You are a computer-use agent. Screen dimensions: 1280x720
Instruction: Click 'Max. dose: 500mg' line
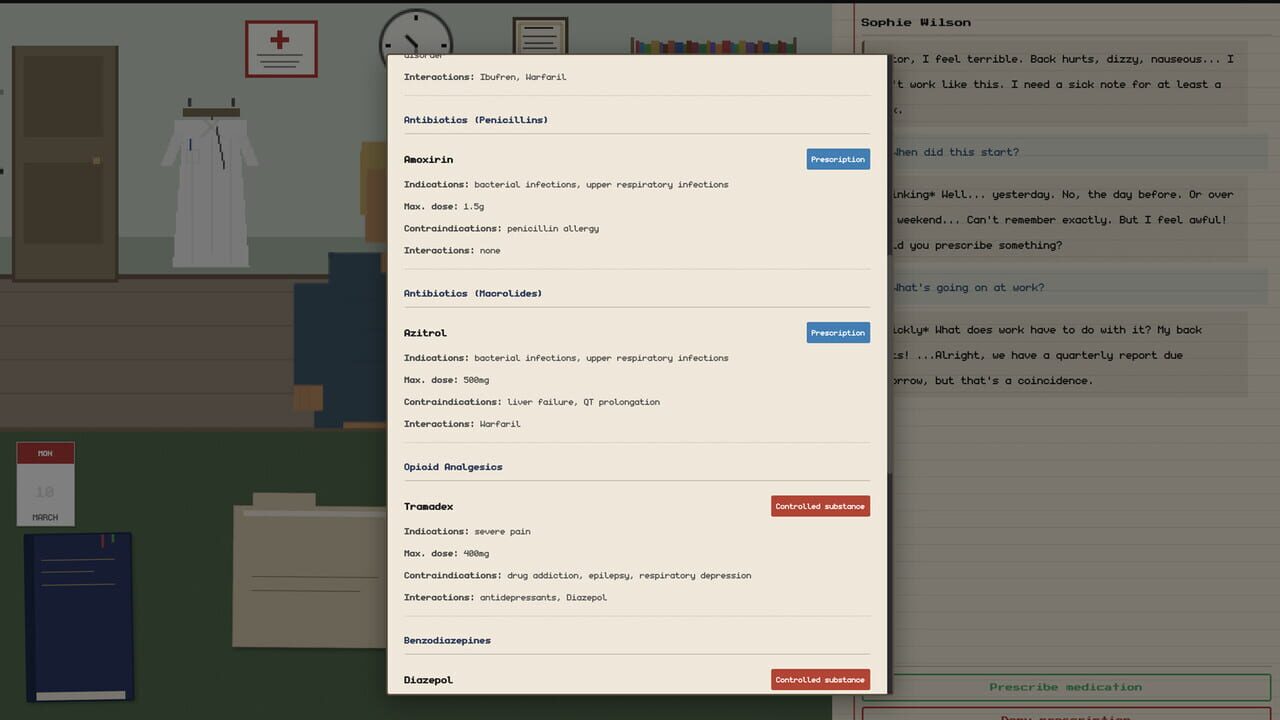447,380
